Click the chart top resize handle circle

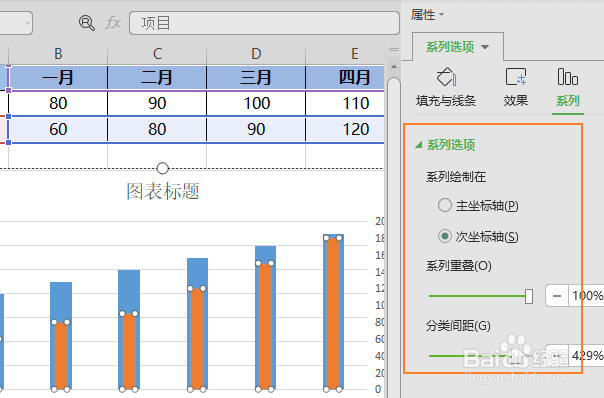point(163,168)
